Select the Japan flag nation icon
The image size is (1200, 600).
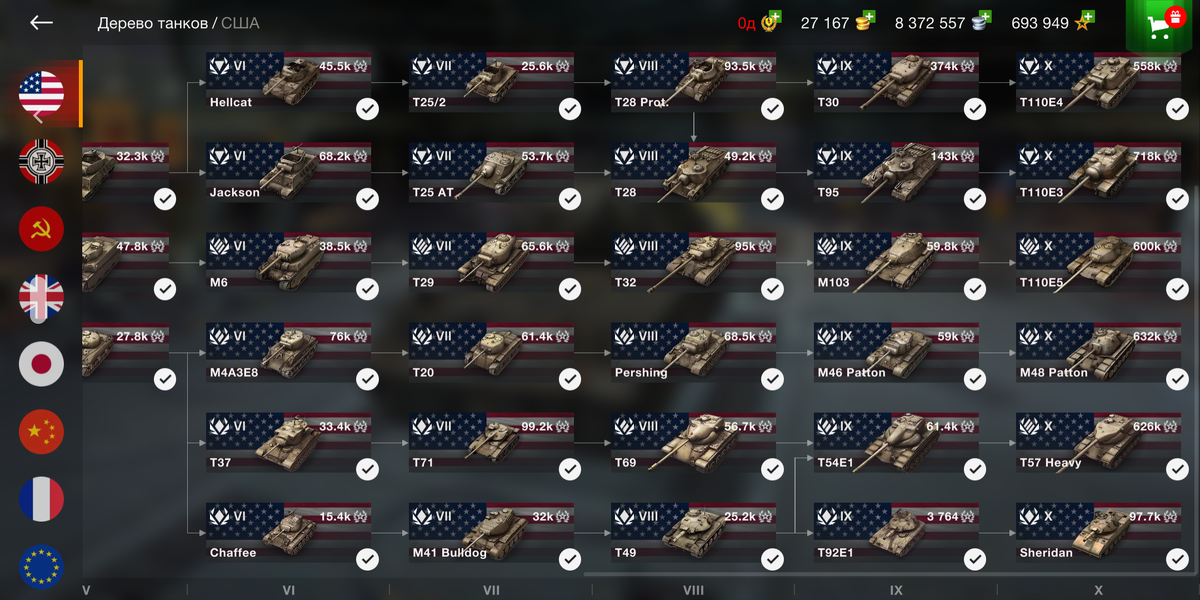click(x=41, y=364)
